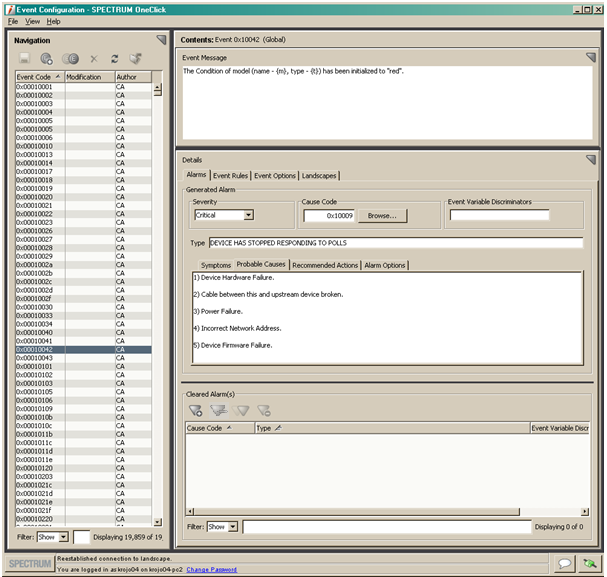Image resolution: width=607 pixels, height=577 pixels.
Task: Click the add cleared alarm icon
Action: click(195, 411)
